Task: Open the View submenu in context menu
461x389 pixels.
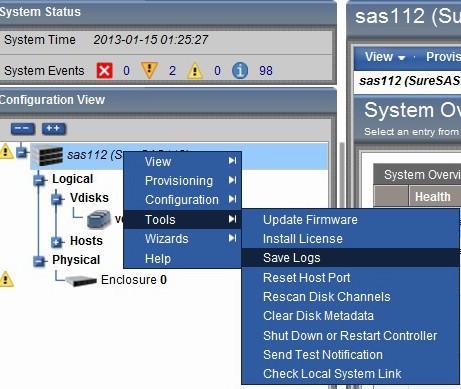Action: tap(182, 162)
